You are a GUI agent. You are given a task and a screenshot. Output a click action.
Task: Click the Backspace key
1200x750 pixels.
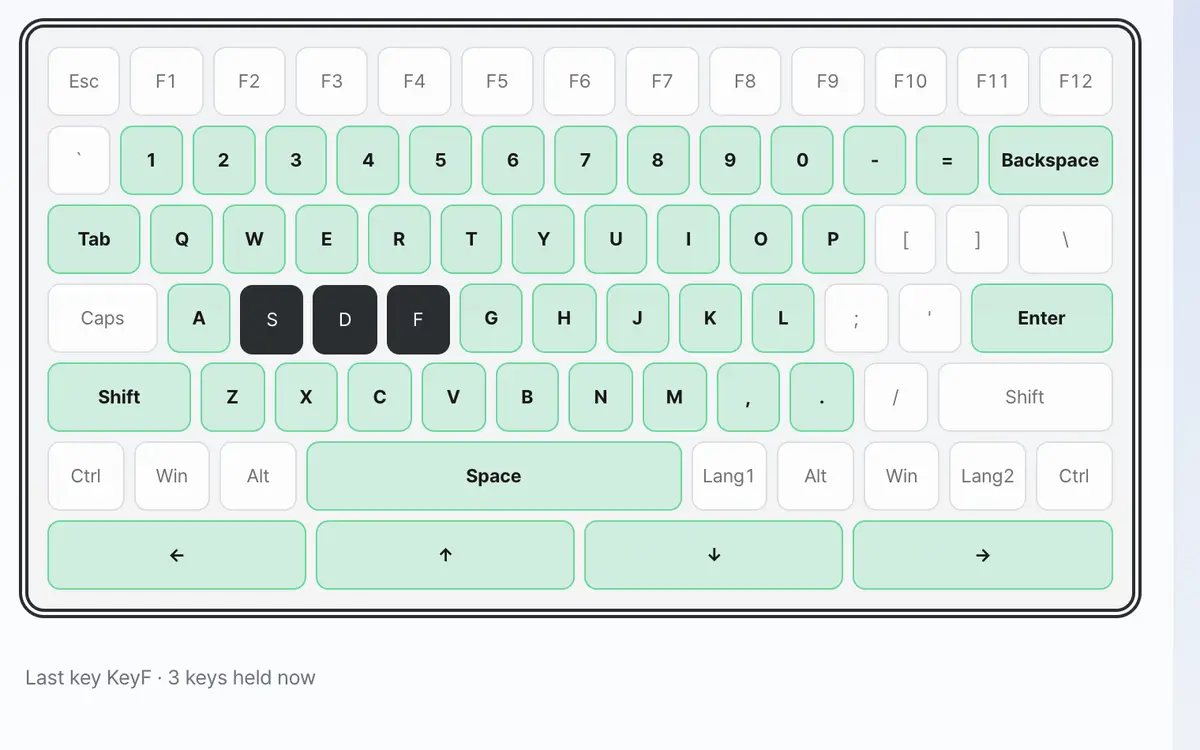pyautogui.click(x=1050, y=160)
